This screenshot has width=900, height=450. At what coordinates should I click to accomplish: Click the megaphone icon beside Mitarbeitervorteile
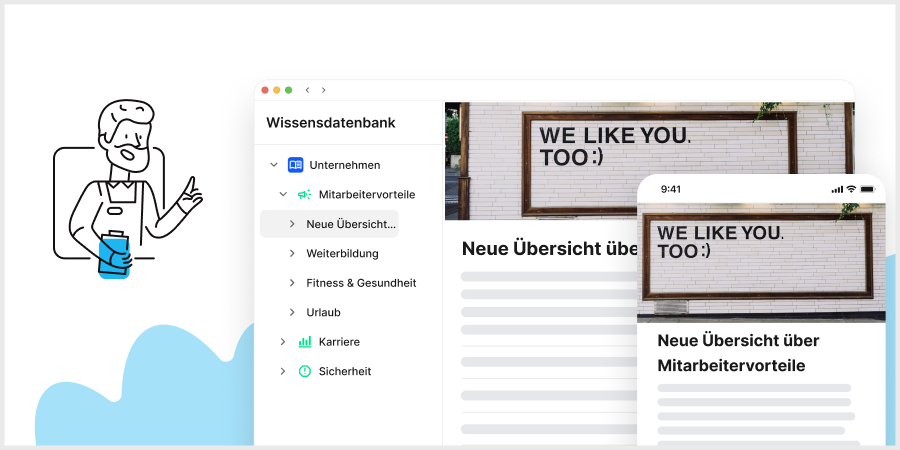click(305, 195)
